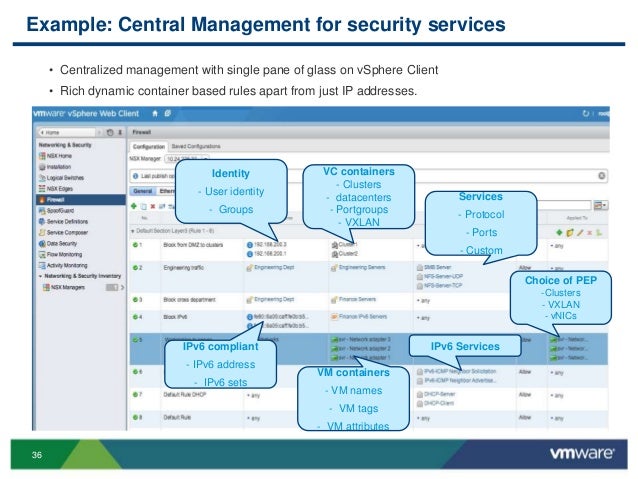638x479 pixels.
Task: Click source 192.168.200.1 in rule 1
Action: click(x=267, y=254)
